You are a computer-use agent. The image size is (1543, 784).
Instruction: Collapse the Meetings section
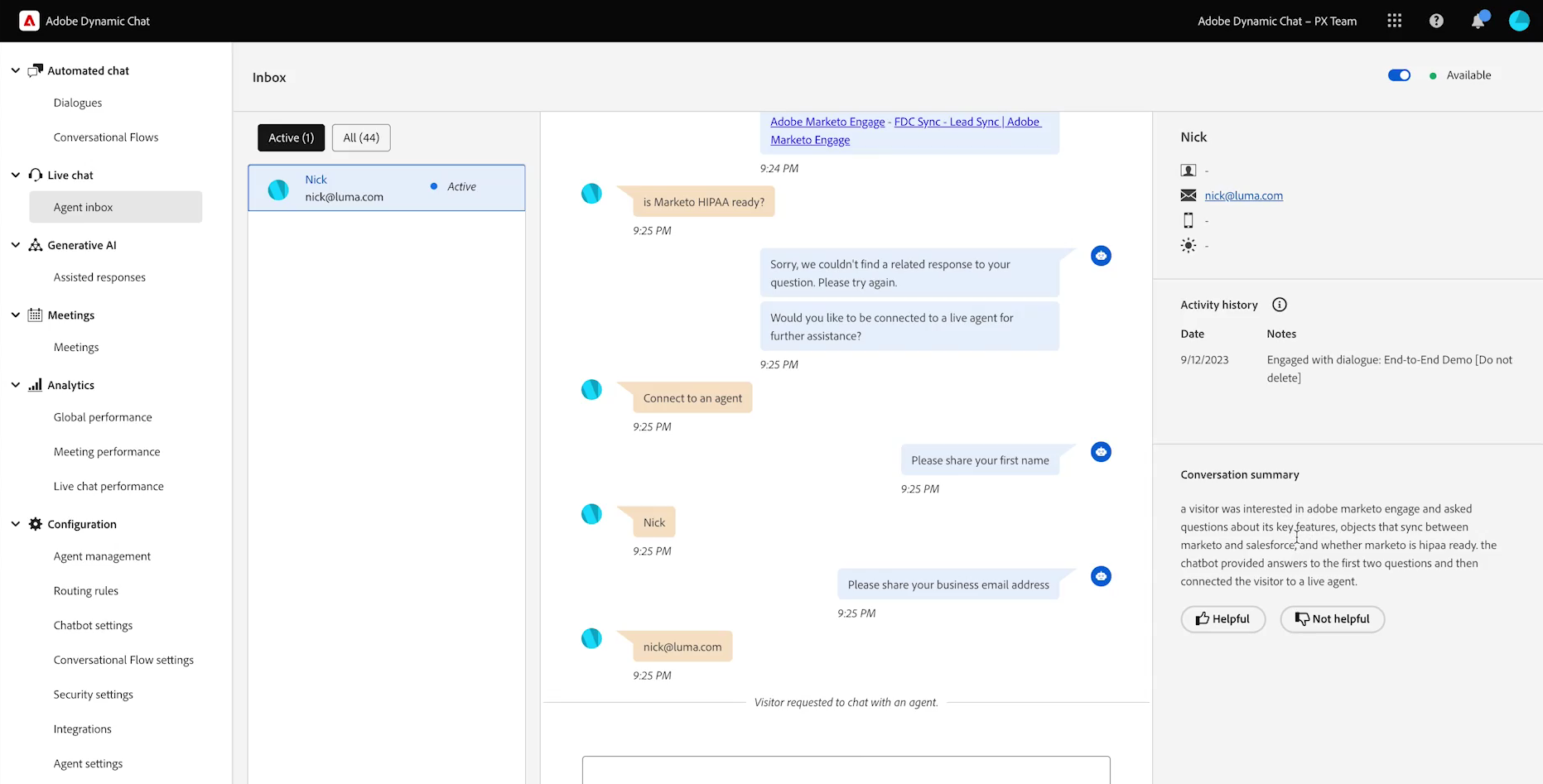(x=16, y=315)
